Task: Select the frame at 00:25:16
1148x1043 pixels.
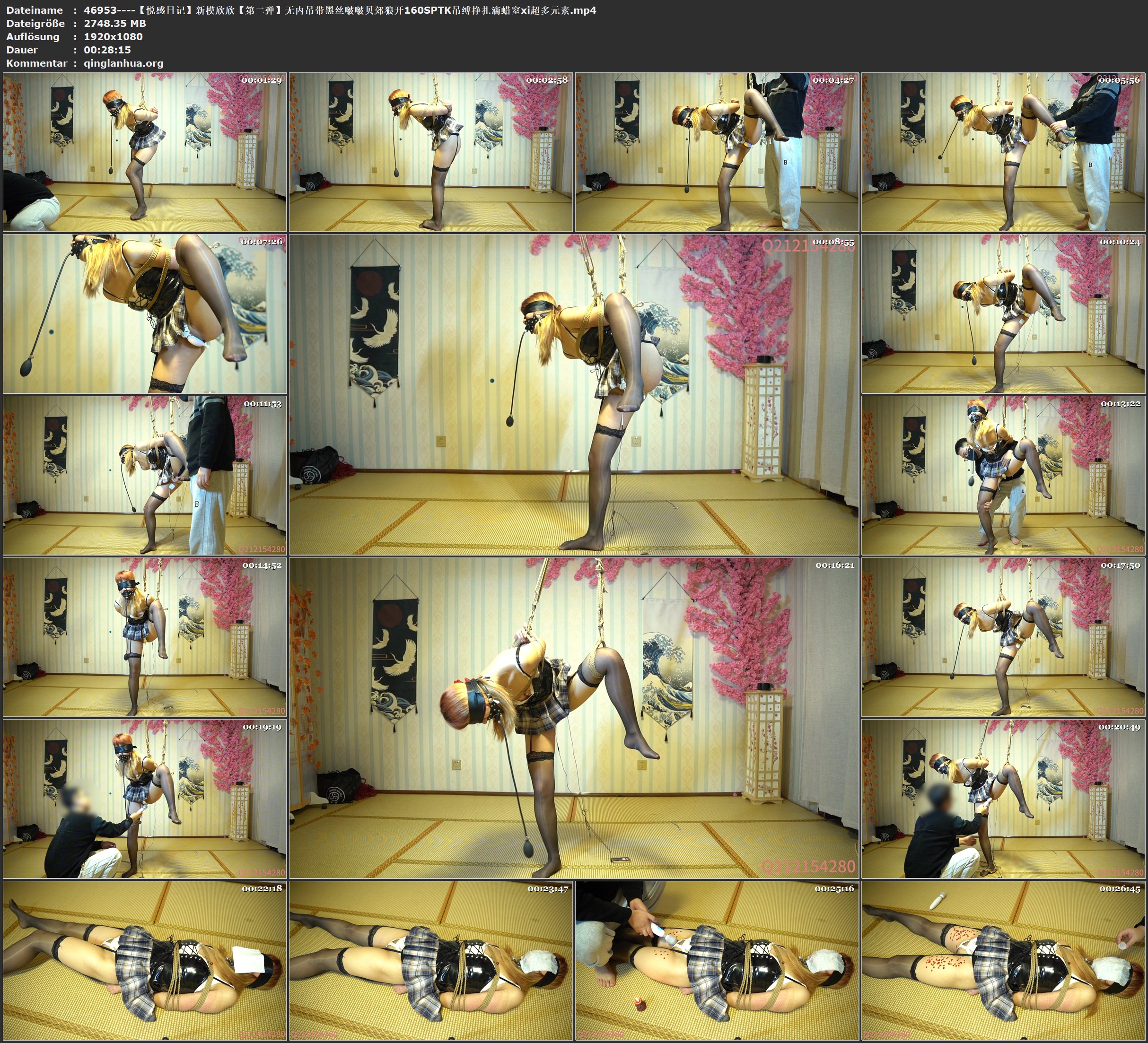Action: 717,960
